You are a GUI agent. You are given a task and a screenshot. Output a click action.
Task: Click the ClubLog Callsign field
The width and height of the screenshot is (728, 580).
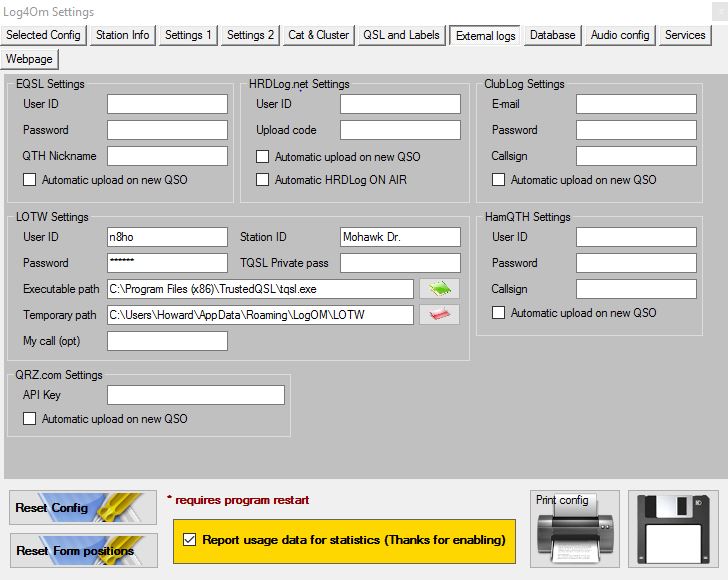point(636,156)
